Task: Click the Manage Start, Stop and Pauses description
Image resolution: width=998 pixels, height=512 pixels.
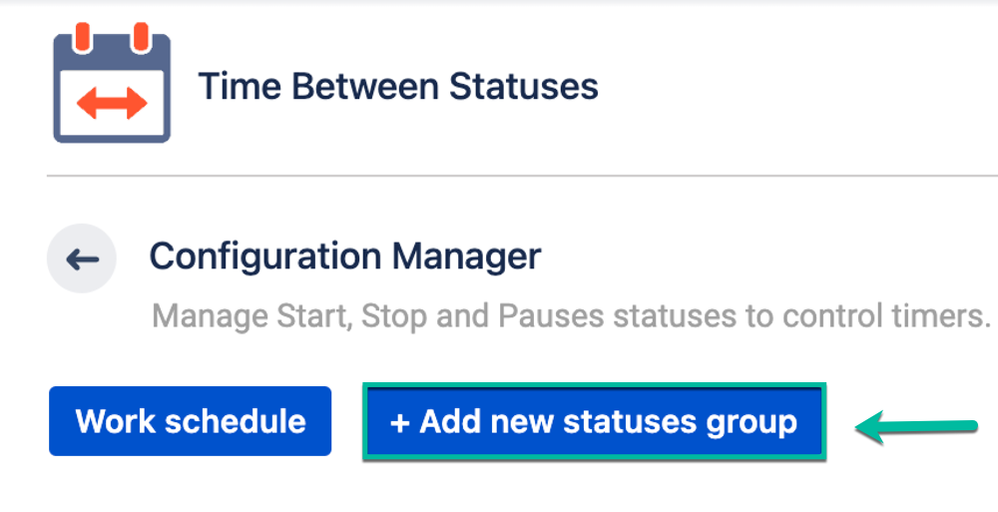Action: (570, 317)
